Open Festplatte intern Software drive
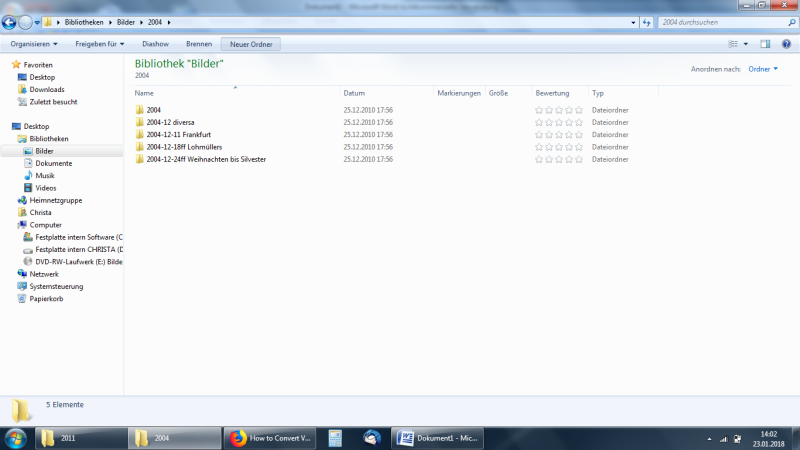This screenshot has height=450, width=800. click(79, 237)
